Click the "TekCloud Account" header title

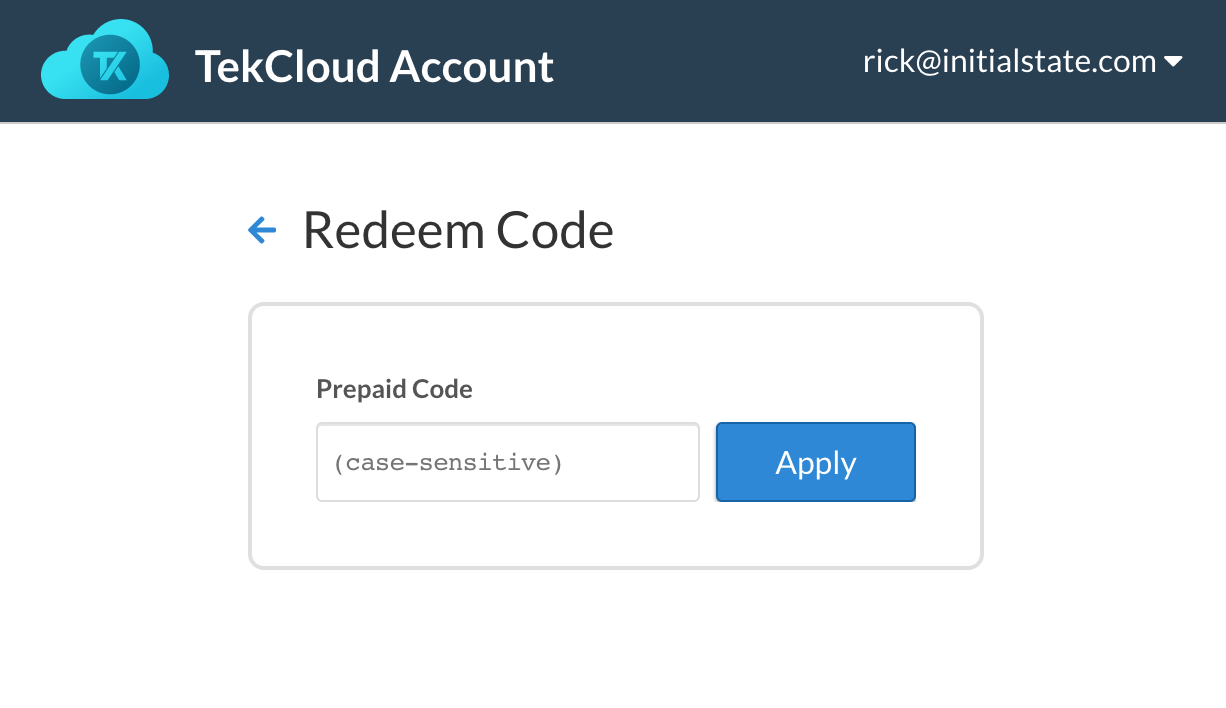[374, 66]
